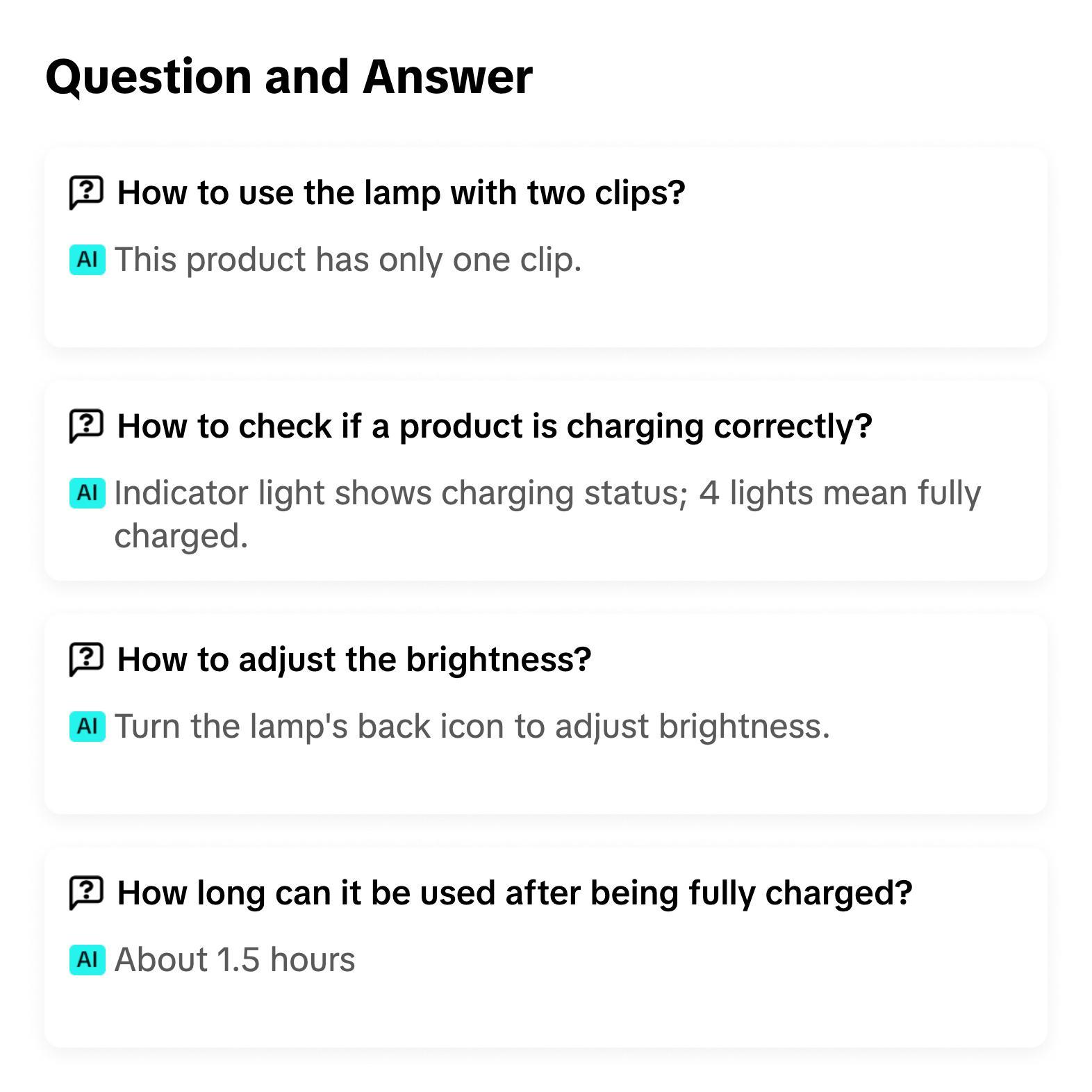This screenshot has height=1092, width=1092.
Task: Click the AI badge next to the indicator light answer
Action: (x=86, y=493)
